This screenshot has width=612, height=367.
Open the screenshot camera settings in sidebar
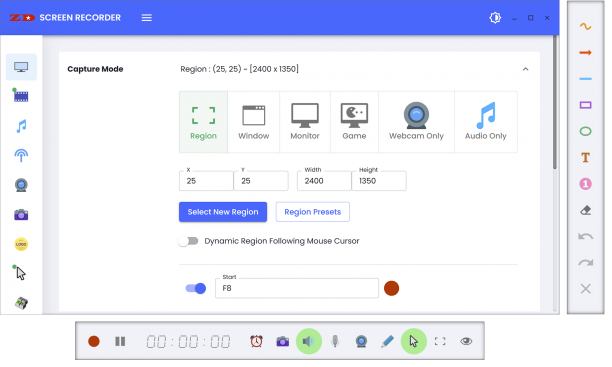[21, 215]
